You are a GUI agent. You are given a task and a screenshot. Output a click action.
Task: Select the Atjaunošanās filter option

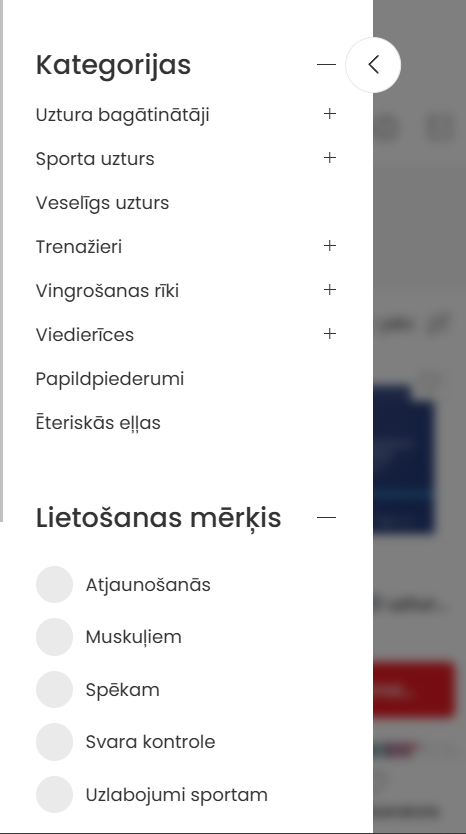tap(123, 585)
